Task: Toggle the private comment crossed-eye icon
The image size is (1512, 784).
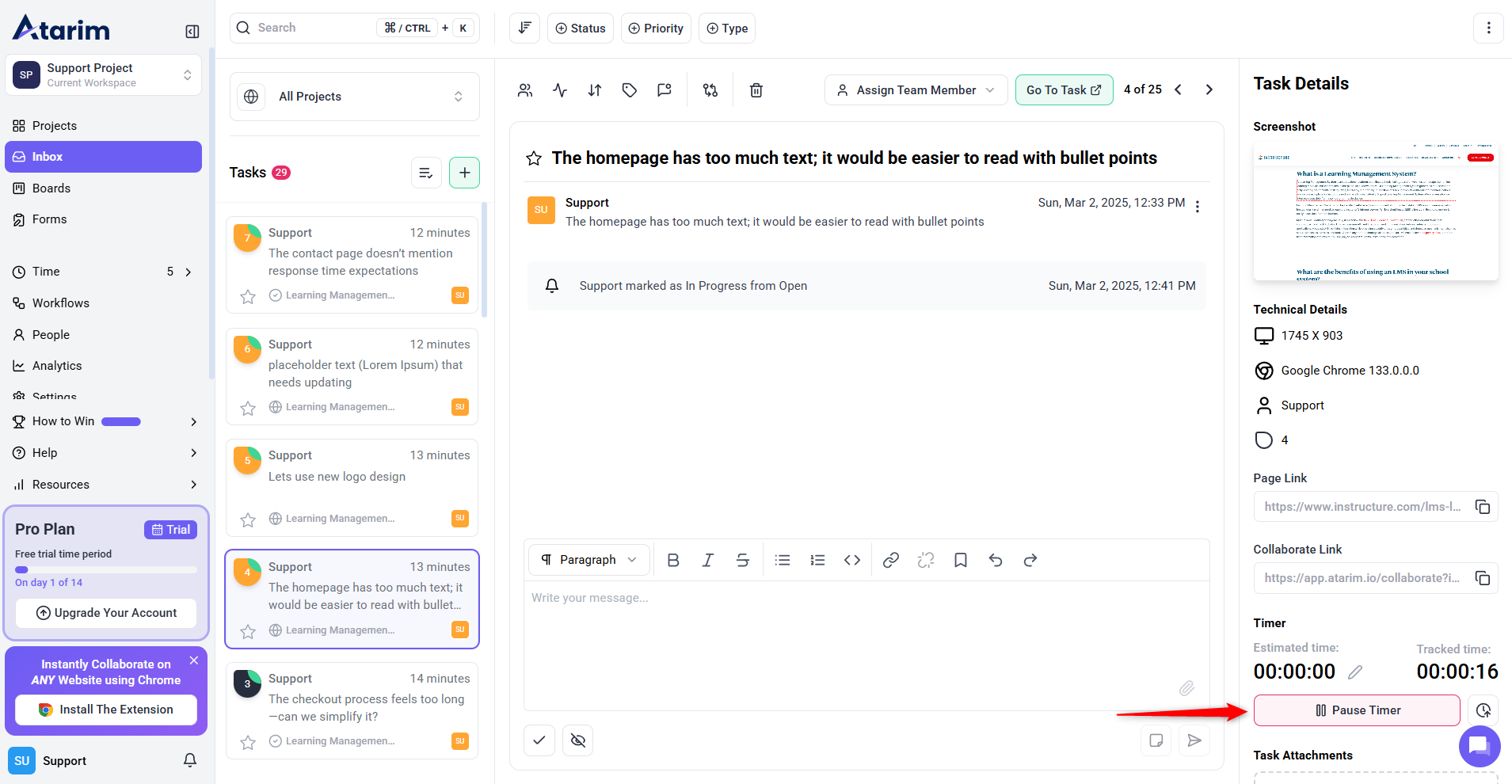Action: coord(578,740)
